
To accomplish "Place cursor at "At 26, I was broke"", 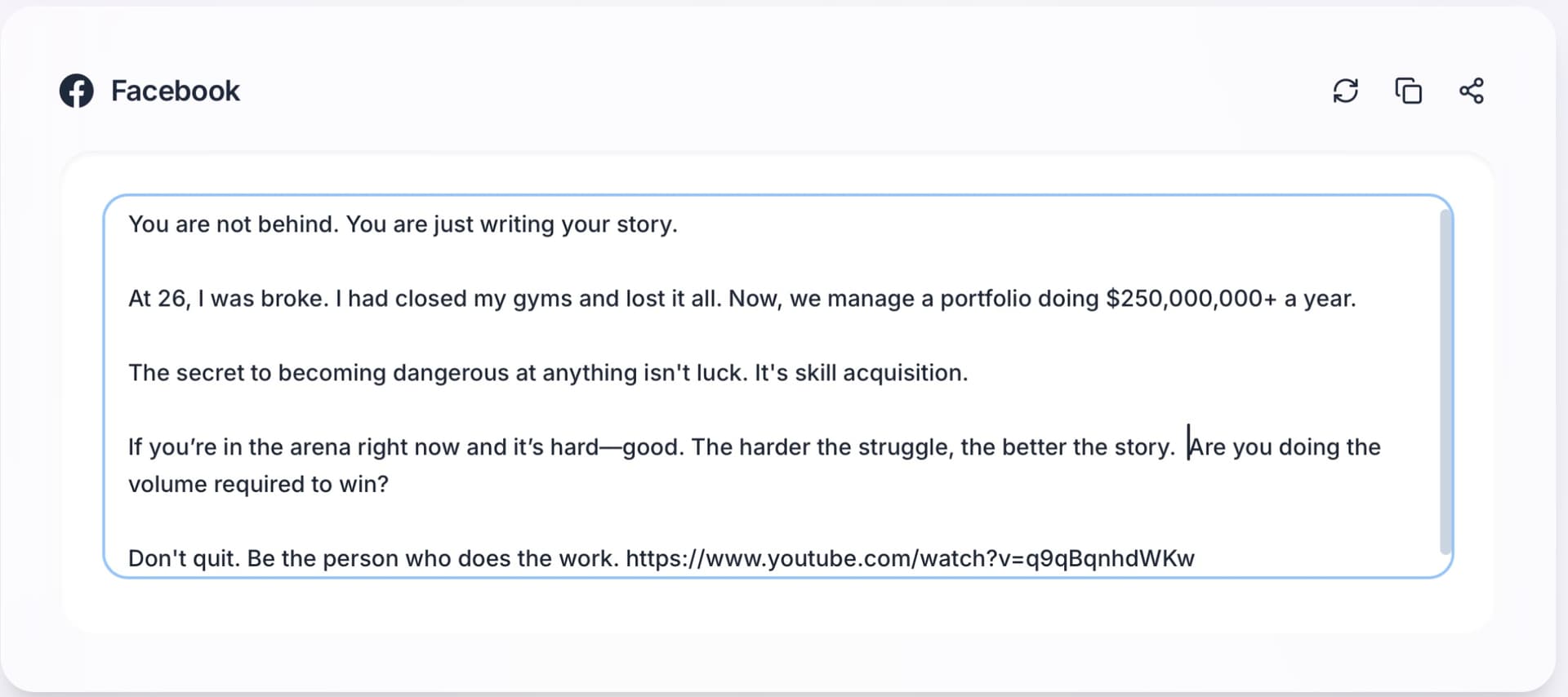I will pos(228,299).
